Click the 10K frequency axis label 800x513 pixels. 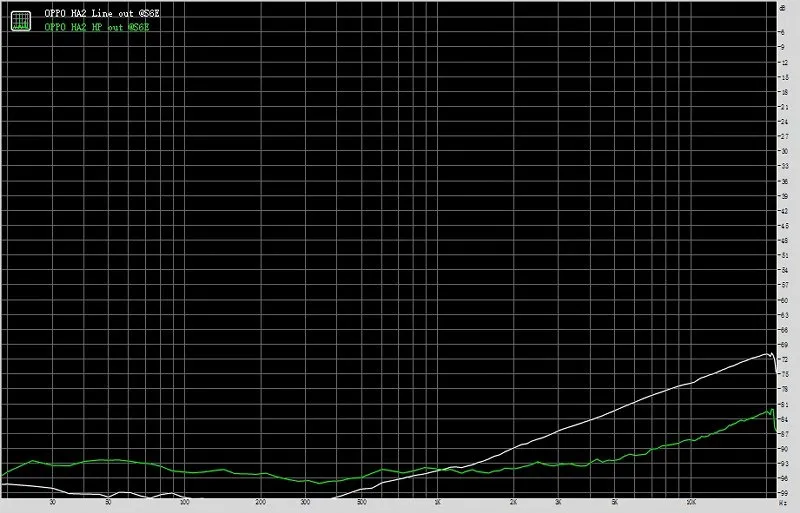click(x=691, y=502)
